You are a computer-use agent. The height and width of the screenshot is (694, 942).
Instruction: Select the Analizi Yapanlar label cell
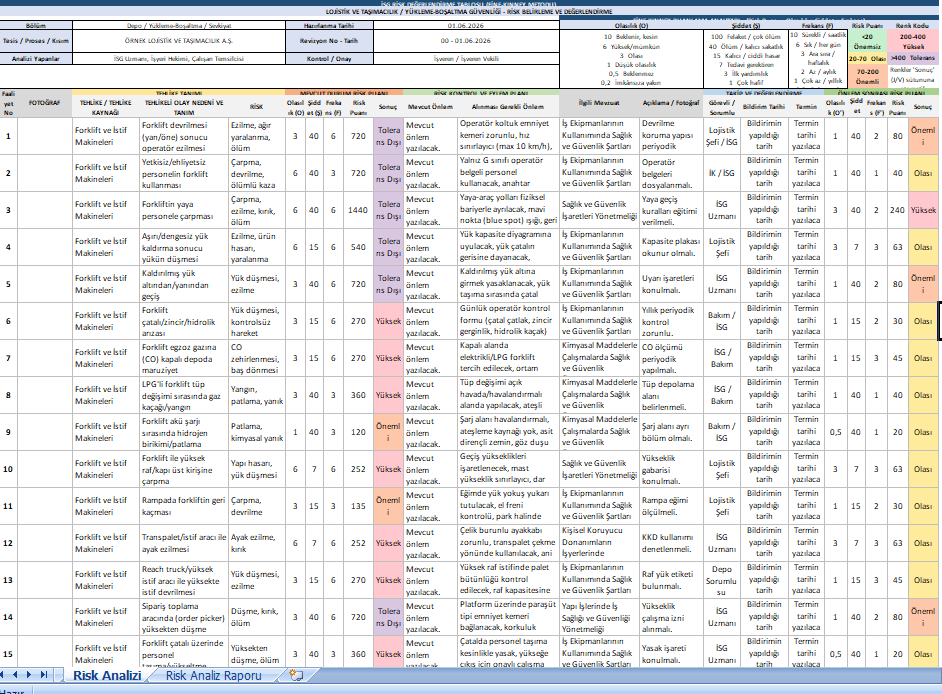[x=36, y=58]
